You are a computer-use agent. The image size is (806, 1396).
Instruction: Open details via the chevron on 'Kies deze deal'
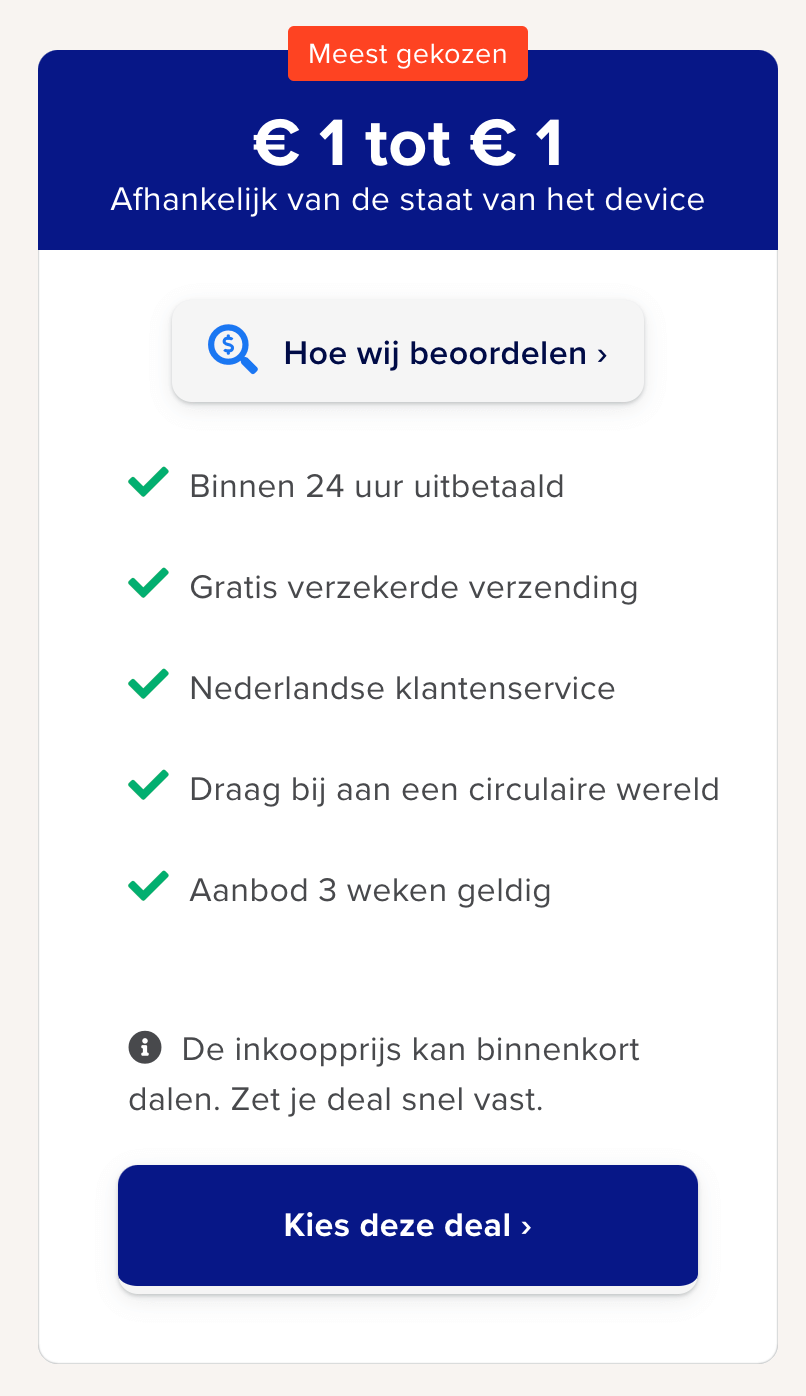[527, 1225]
